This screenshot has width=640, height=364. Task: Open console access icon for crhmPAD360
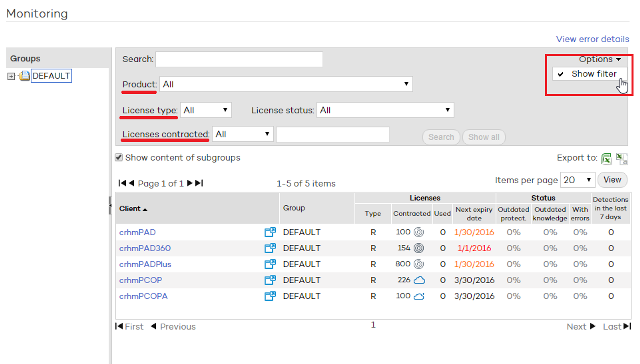click(x=270, y=248)
